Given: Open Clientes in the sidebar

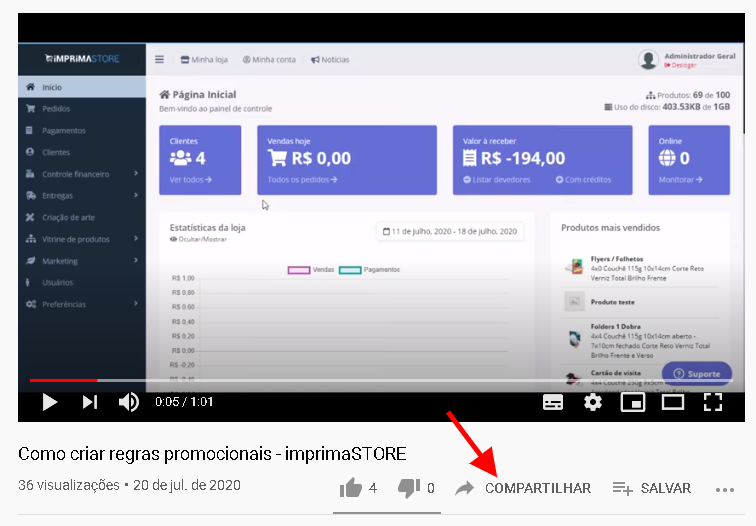Looking at the screenshot, I should pos(82,152).
